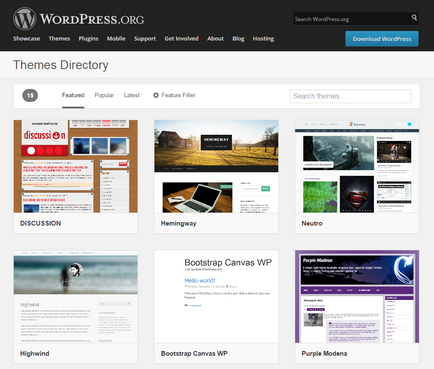
Task: Open the Purple Modena theme thumbnail
Action: tap(357, 296)
